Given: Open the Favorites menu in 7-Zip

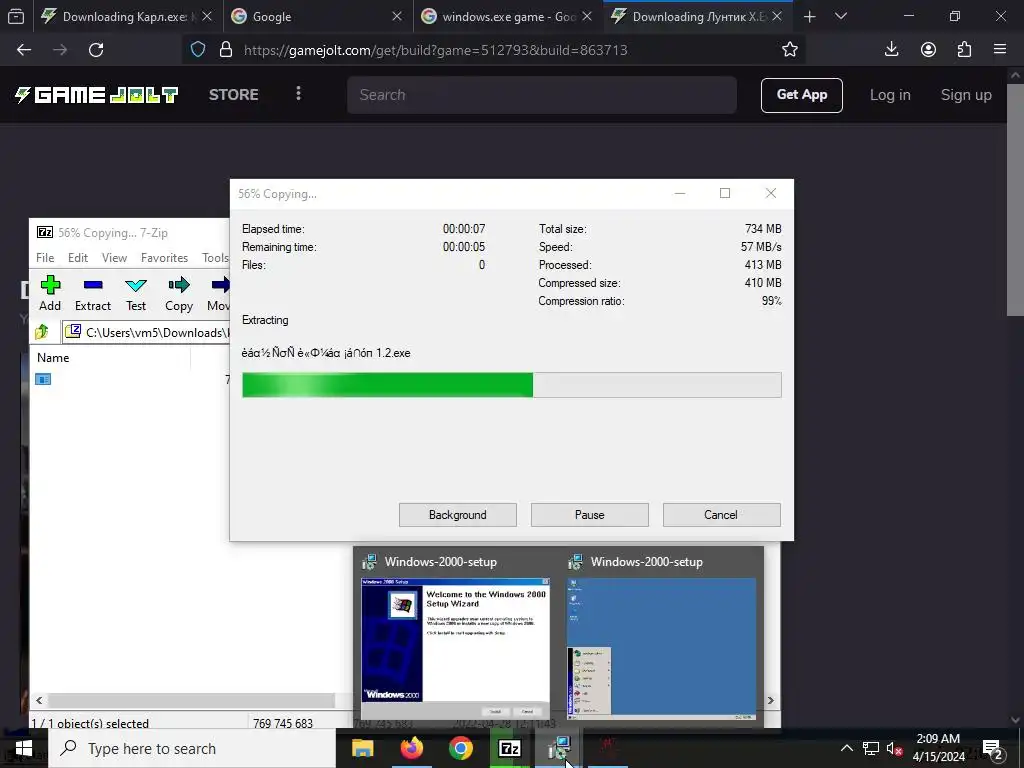Looking at the screenshot, I should [165, 258].
